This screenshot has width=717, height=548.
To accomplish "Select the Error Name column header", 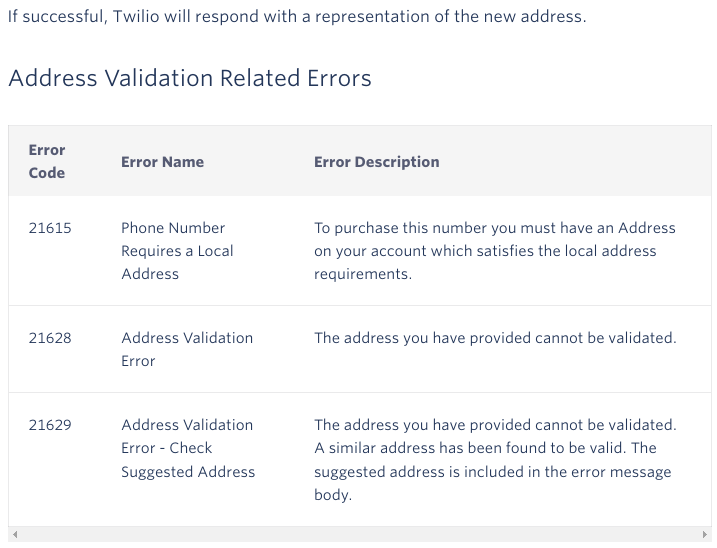I will [x=162, y=162].
